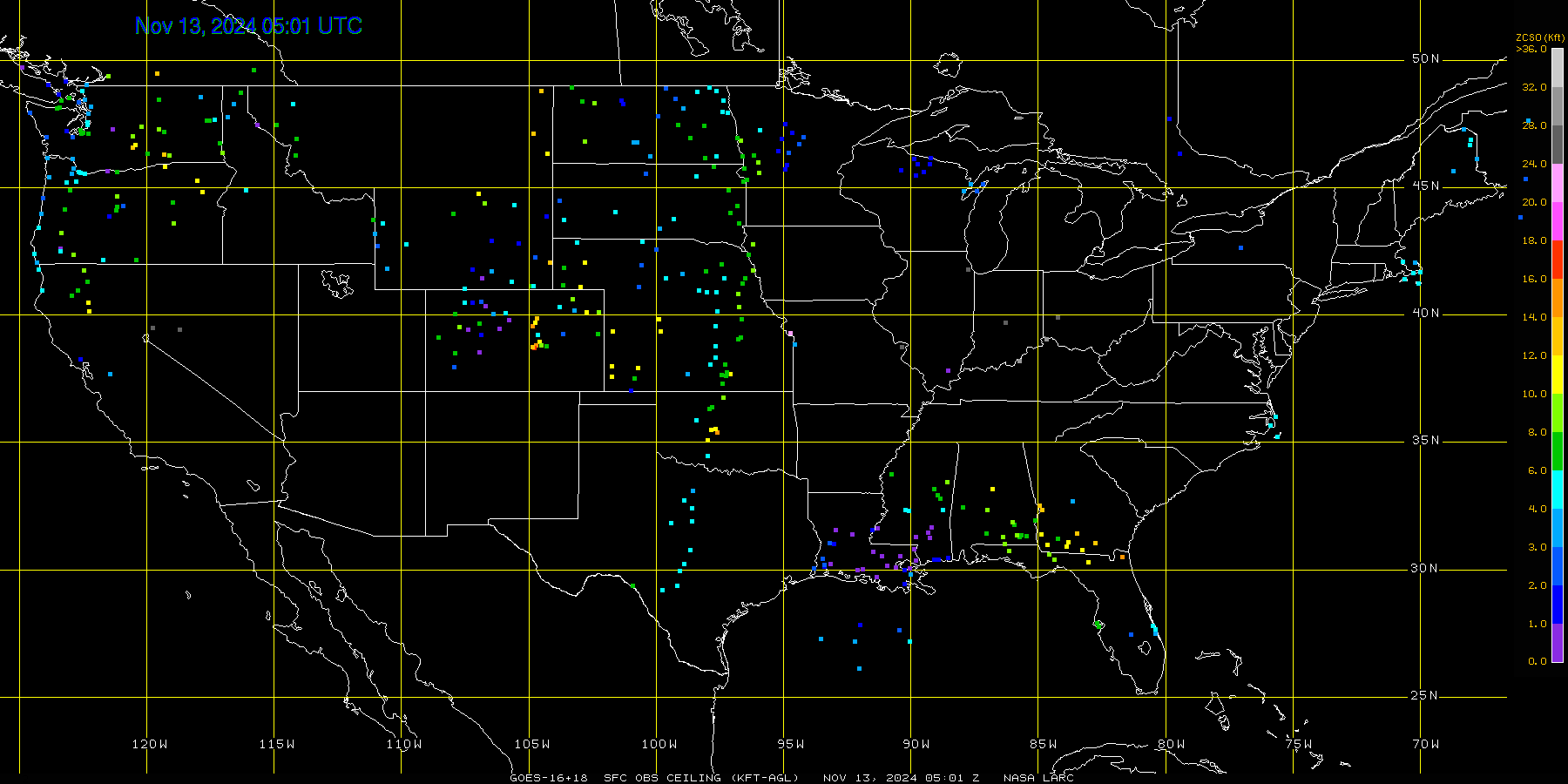Select the dark blue 1–2 kft legend color

(x=1558, y=605)
